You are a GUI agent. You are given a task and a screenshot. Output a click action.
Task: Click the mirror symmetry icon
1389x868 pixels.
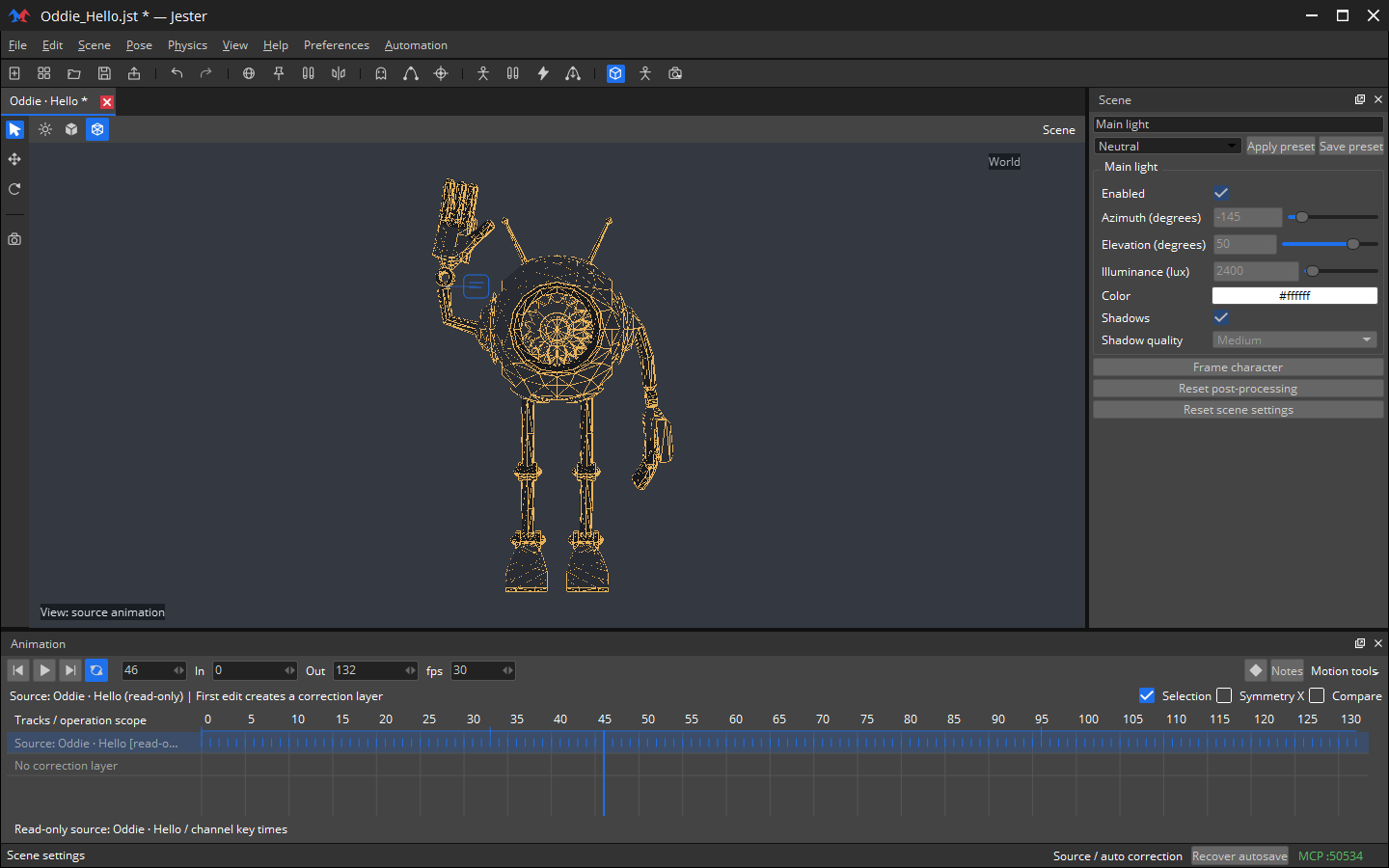point(339,73)
